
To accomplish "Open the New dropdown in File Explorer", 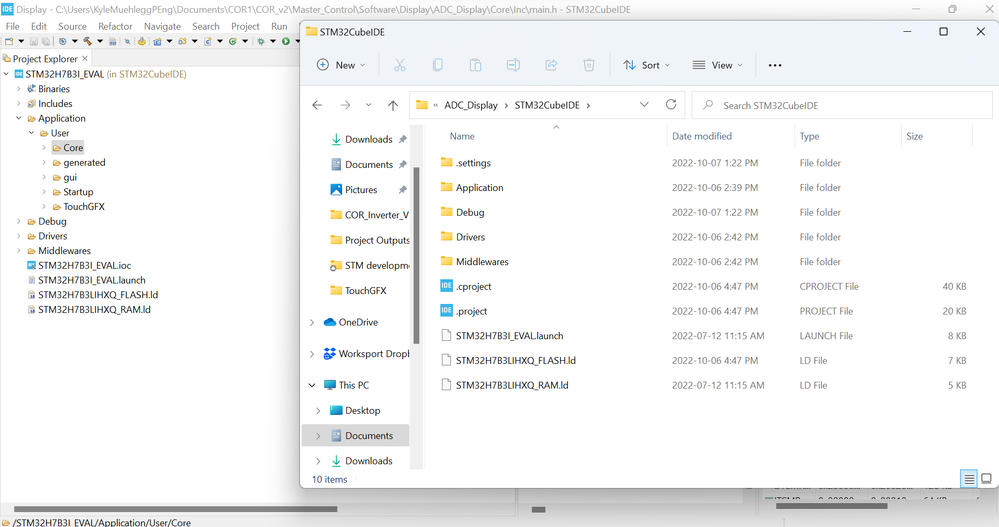I will 341,65.
